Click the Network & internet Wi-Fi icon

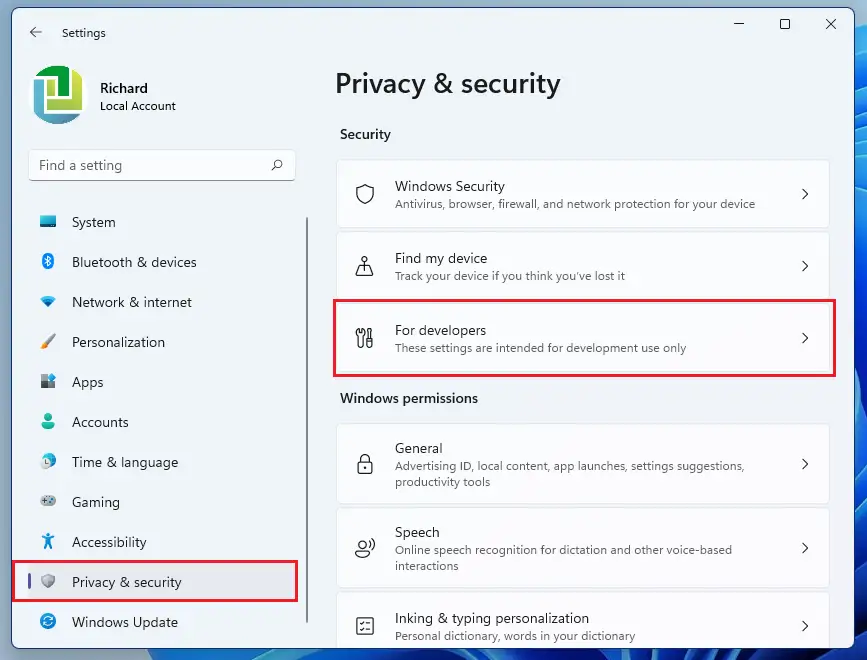tap(48, 302)
